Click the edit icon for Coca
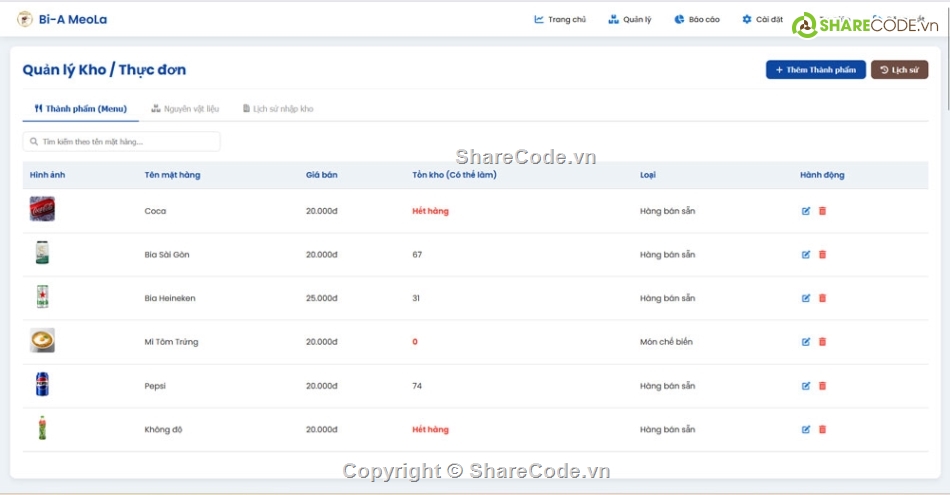 (806, 211)
